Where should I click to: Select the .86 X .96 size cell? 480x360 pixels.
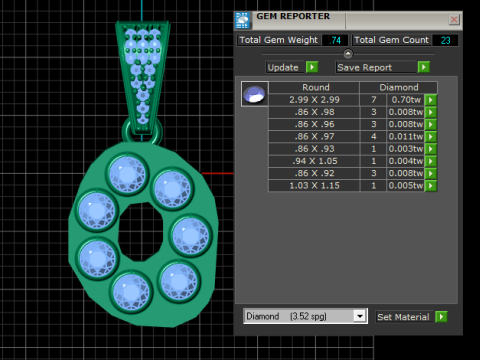[314, 124]
